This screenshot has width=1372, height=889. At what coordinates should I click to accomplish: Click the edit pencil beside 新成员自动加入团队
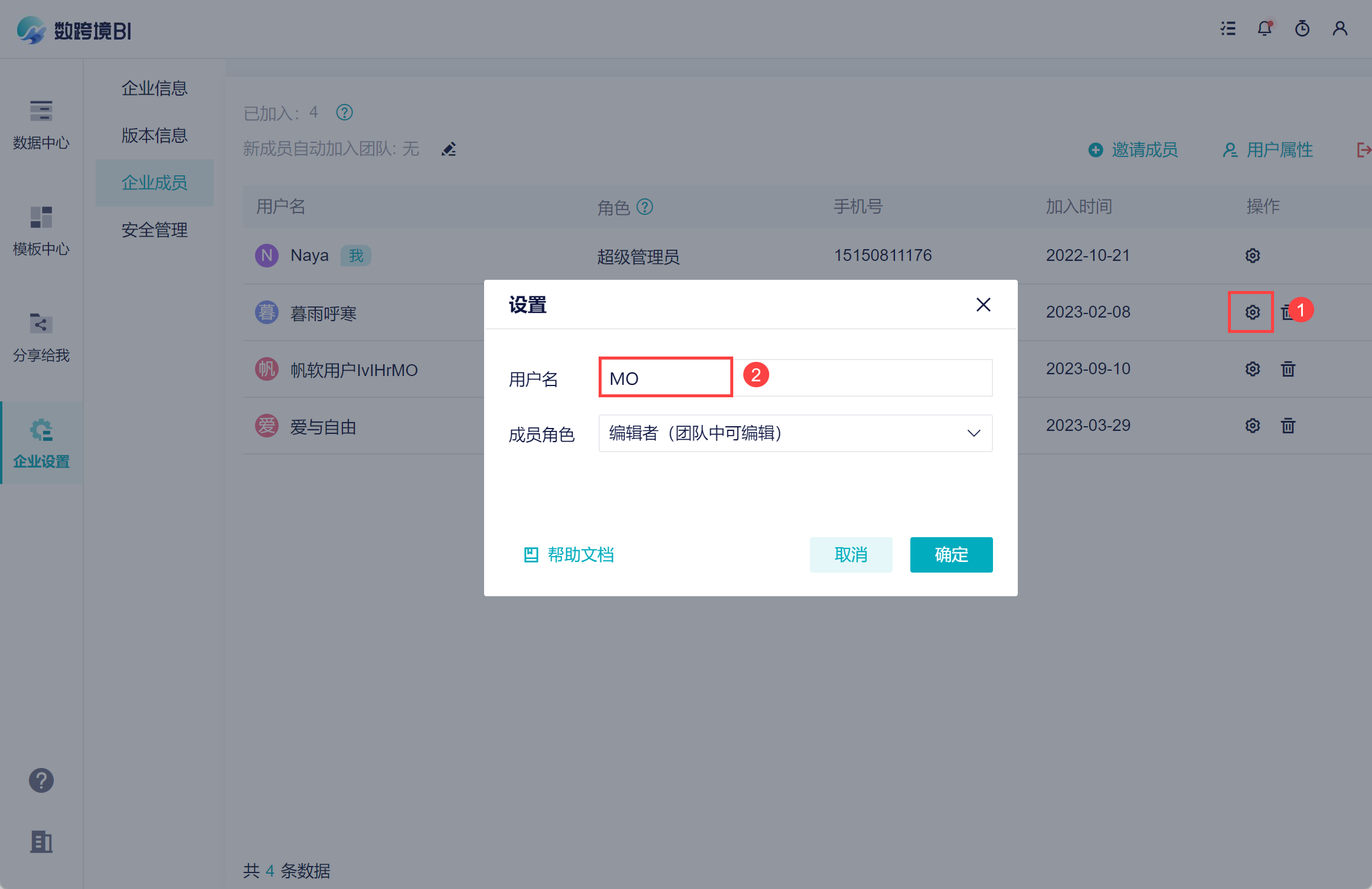(449, 149)
